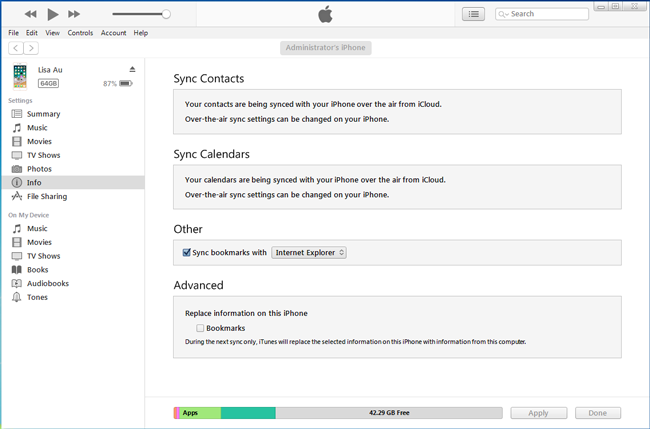Open the Help menu
650x429 pixels.
pos(141,33)
